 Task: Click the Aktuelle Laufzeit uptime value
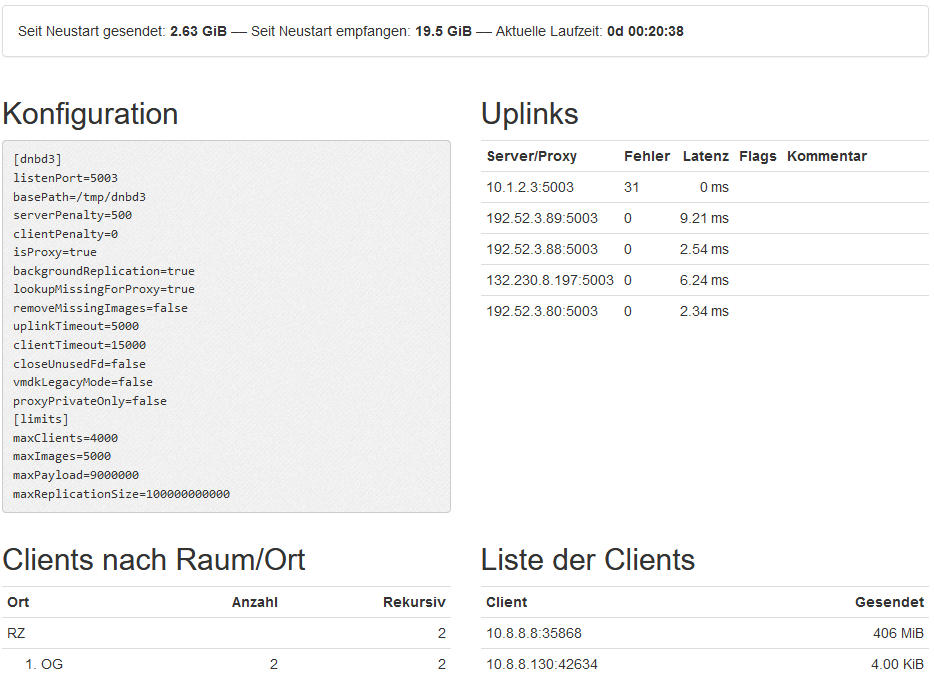click(645, 31)
